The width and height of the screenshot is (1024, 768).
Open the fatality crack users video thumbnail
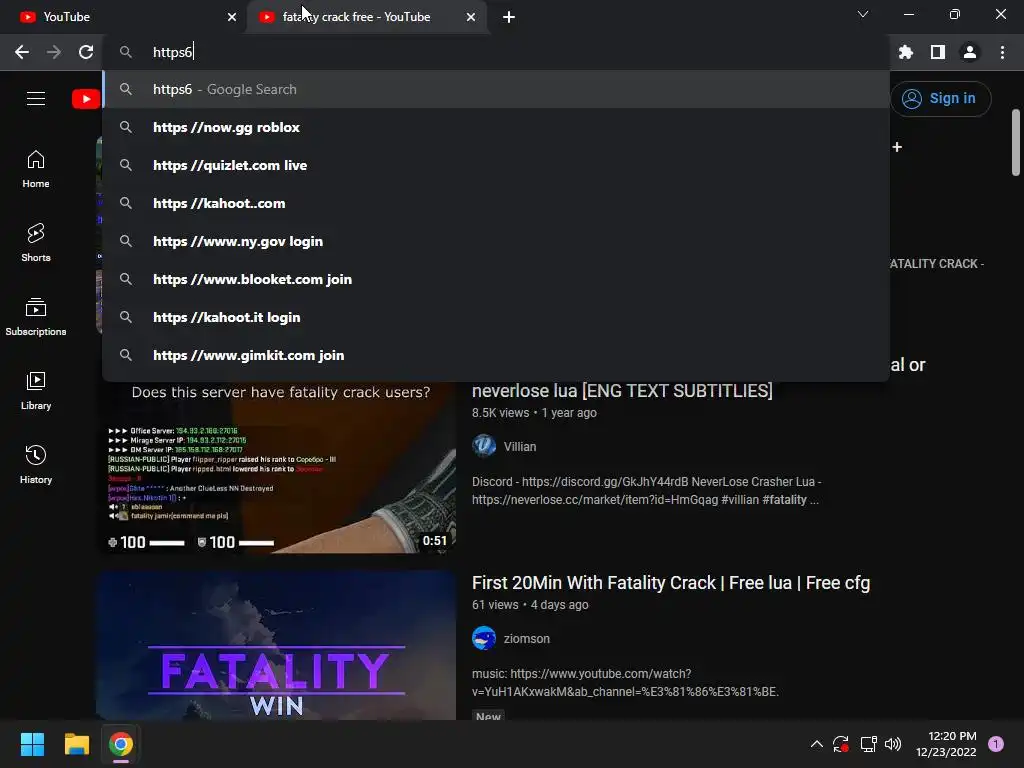(x=276, y=466)
